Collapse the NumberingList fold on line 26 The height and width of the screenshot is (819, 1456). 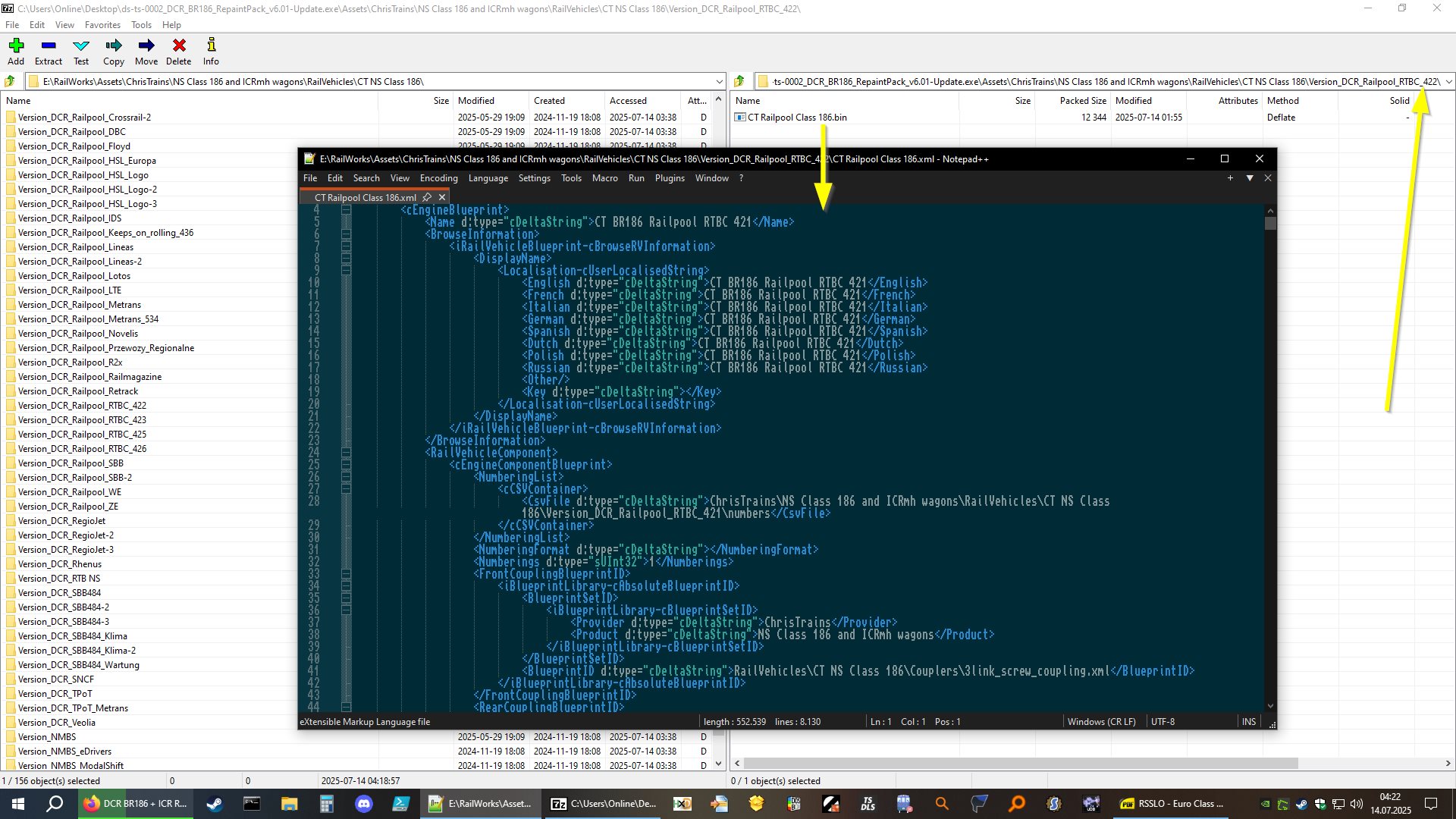coord(346,477)
